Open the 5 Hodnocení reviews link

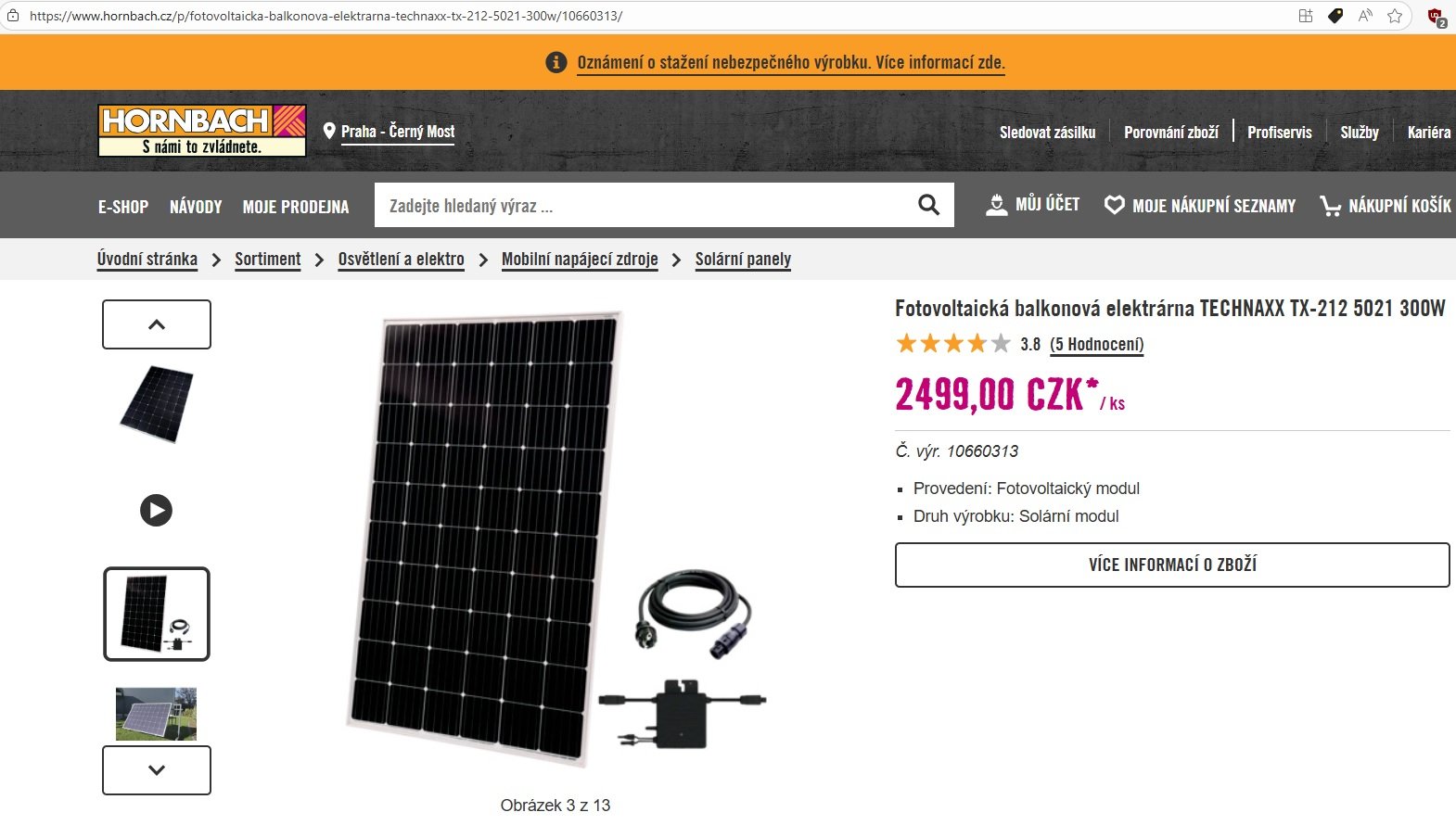tap(1097, 345)
